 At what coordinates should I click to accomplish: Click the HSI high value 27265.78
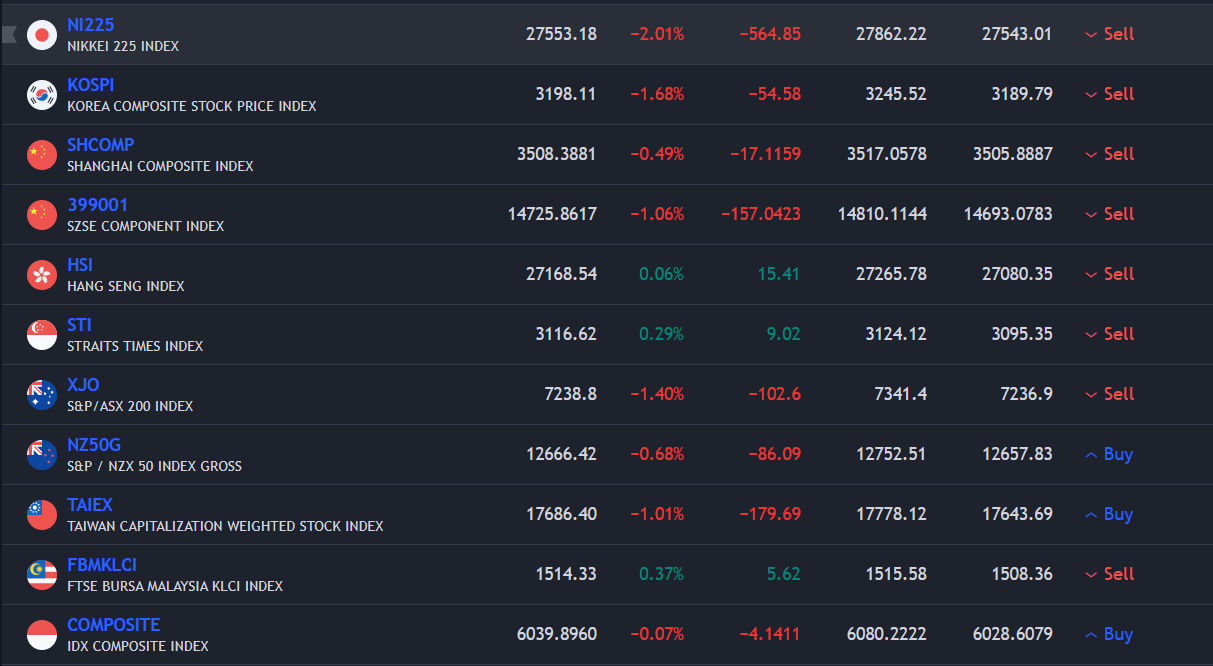891,274
